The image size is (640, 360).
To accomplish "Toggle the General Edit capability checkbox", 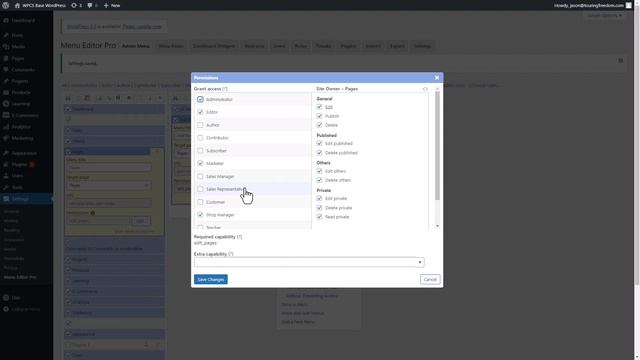I will 319,107.
